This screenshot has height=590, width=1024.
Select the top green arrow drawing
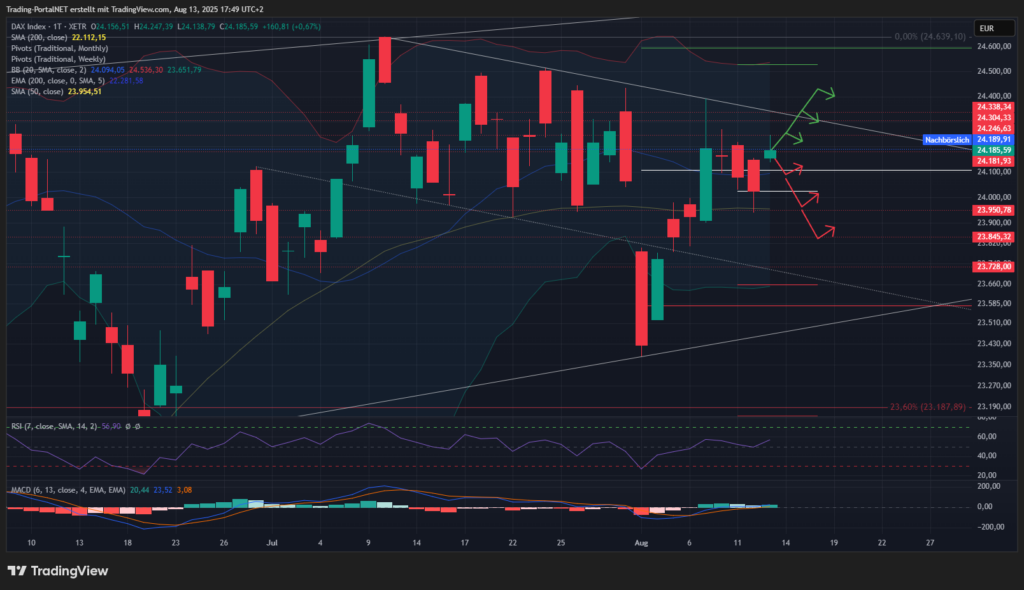coord(820,94)
